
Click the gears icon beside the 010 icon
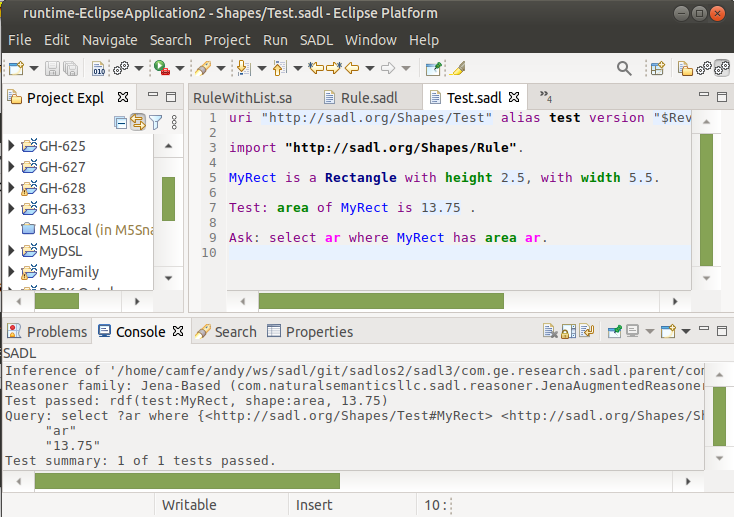121,68
